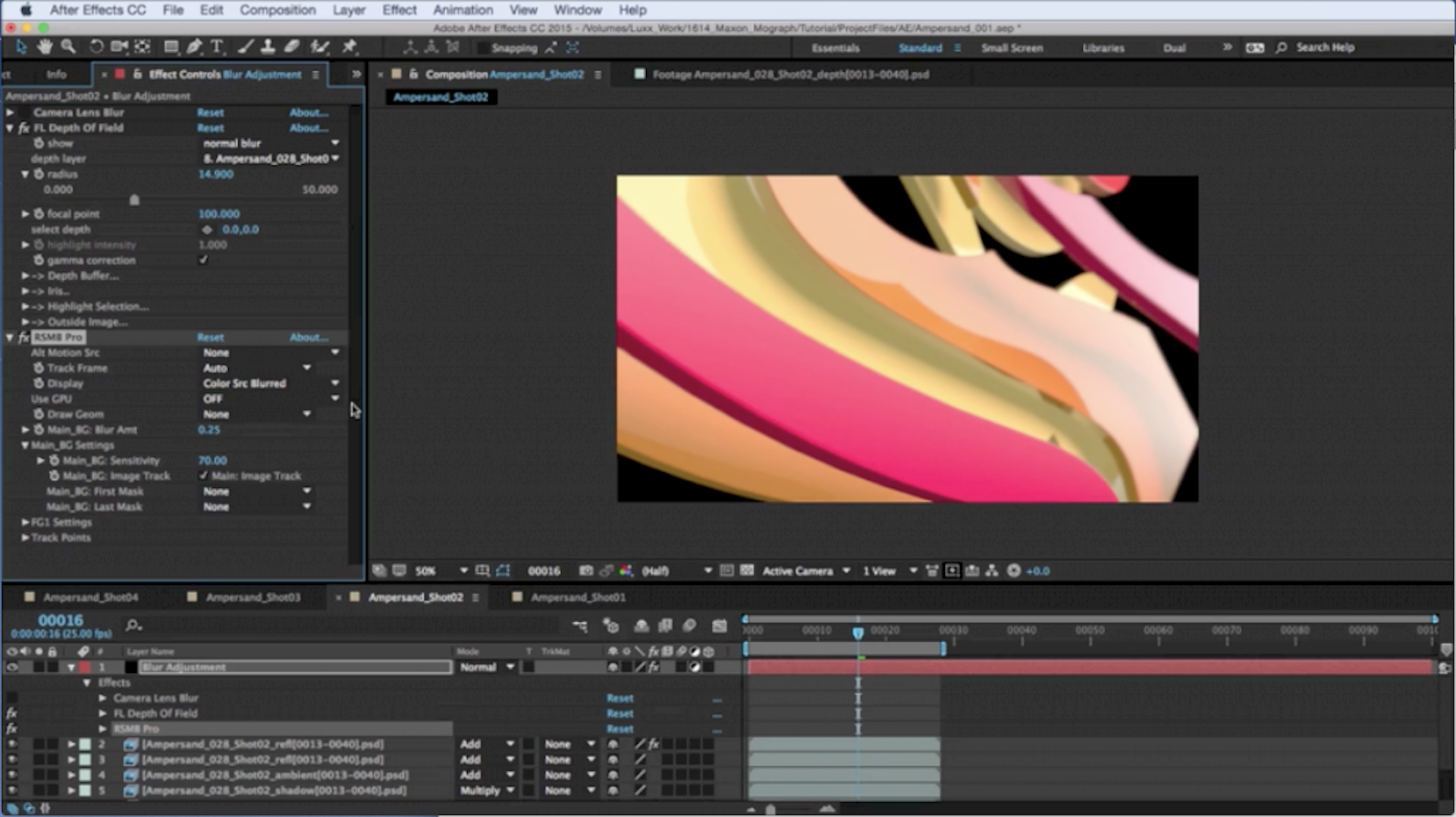Toggle the transparency grid icon in viewer

point(747,571)
